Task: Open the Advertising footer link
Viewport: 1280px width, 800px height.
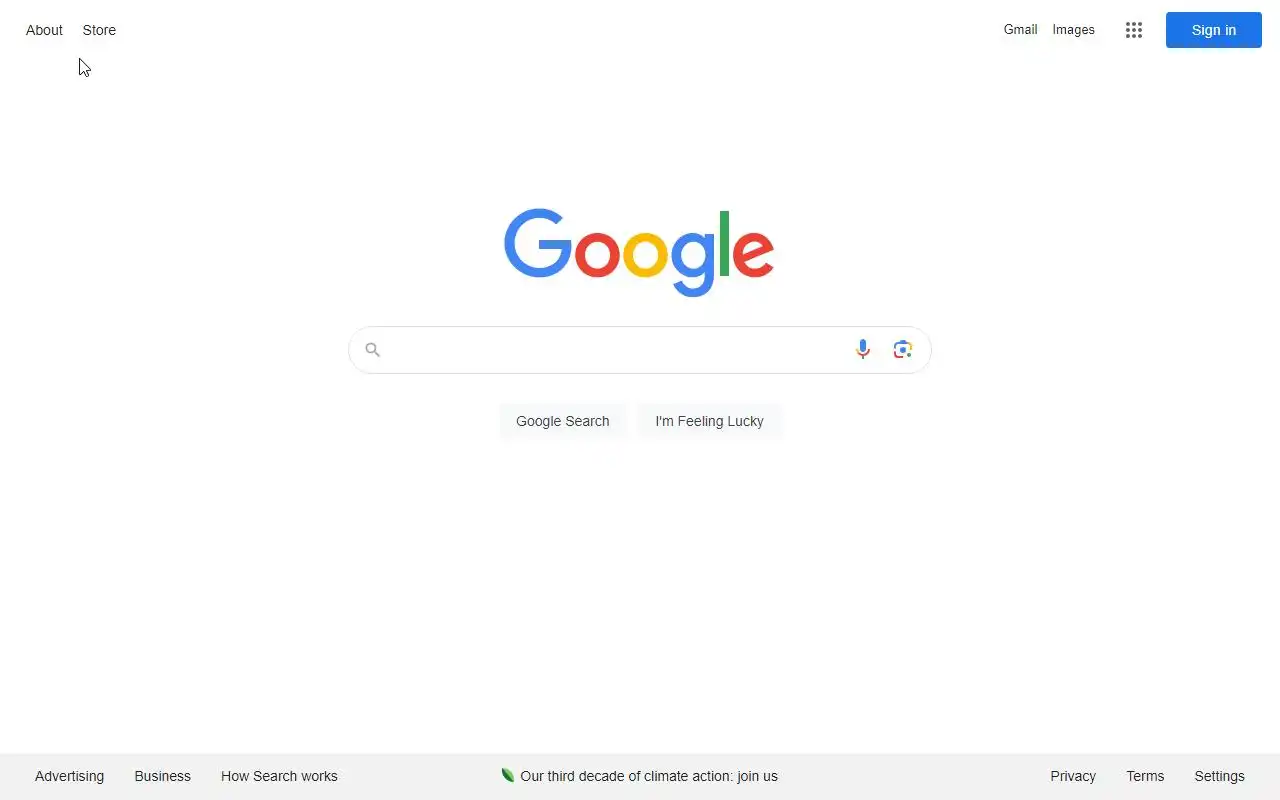Action: tap(69, 776)
